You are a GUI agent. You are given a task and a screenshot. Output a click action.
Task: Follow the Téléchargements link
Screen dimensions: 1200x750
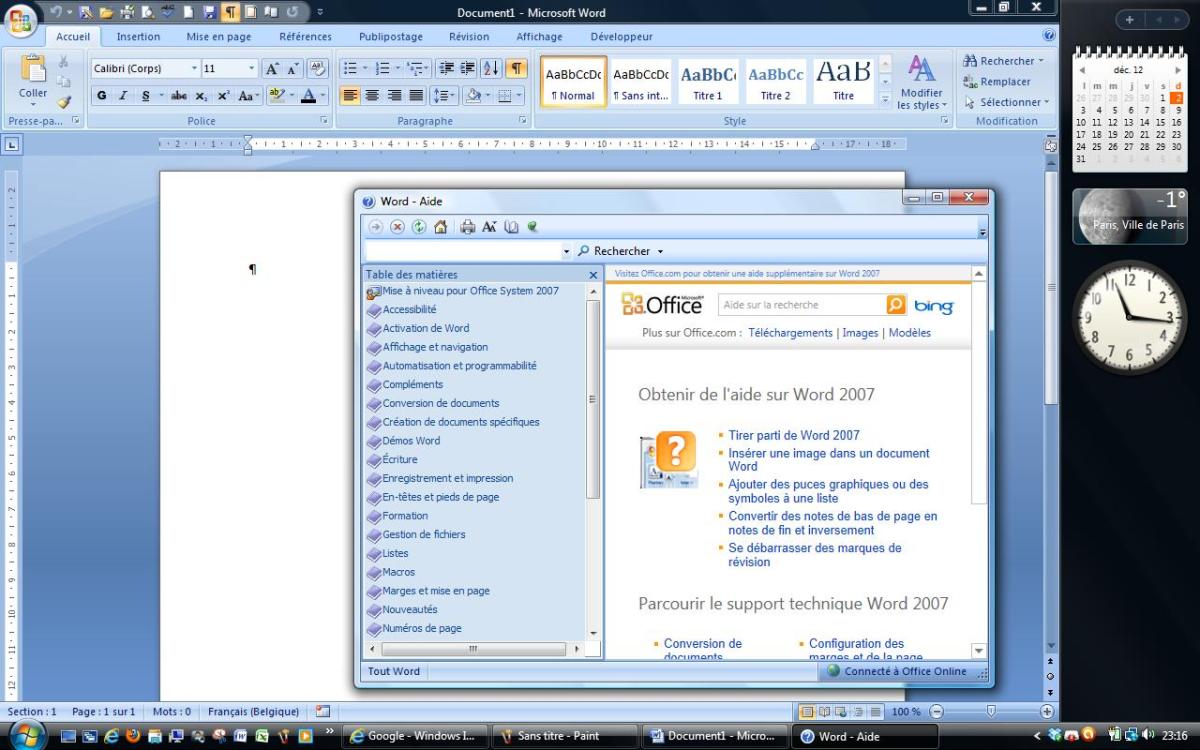[x=790, y=333]
